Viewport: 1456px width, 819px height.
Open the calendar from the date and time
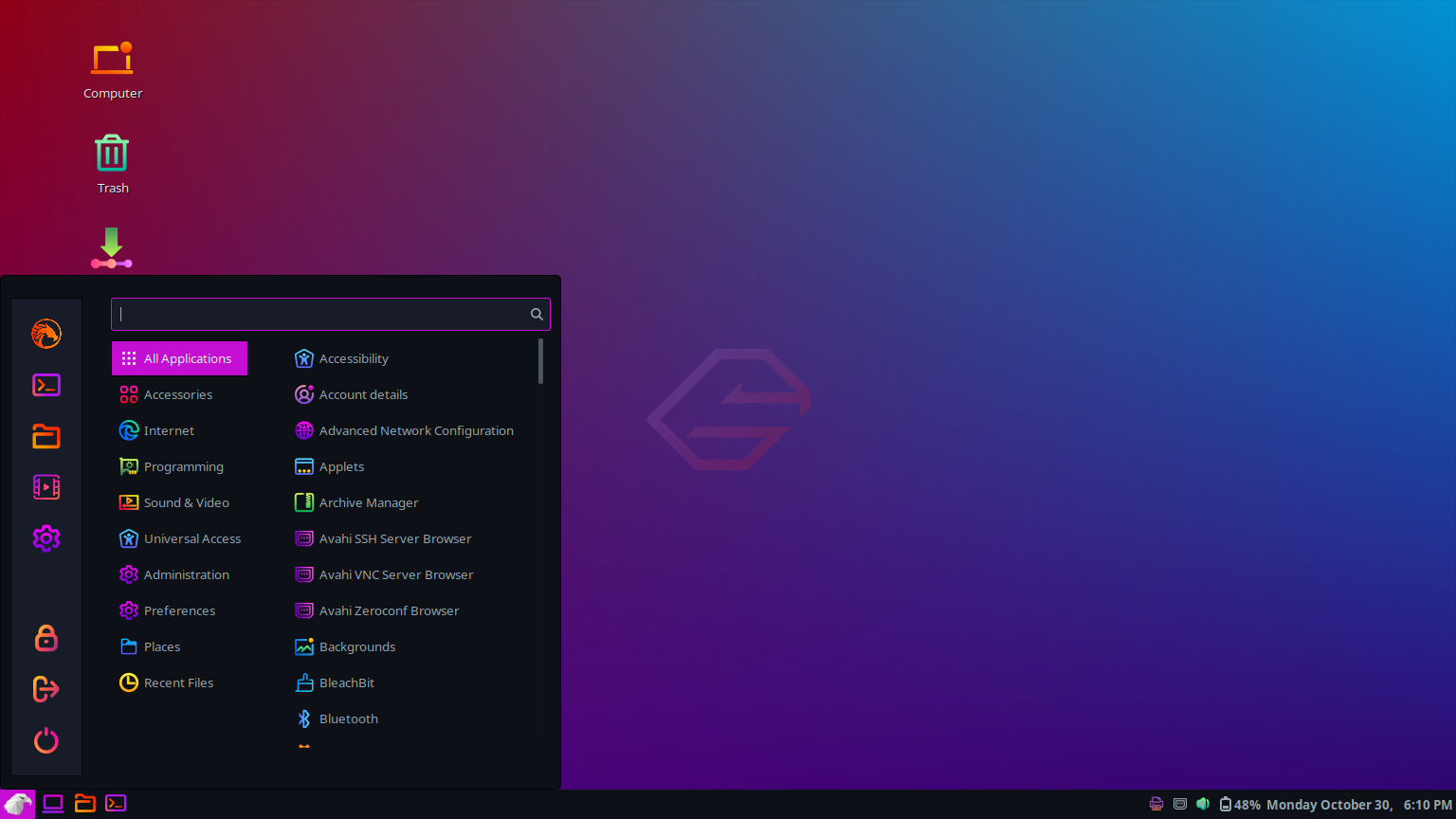pos(1359,805)
